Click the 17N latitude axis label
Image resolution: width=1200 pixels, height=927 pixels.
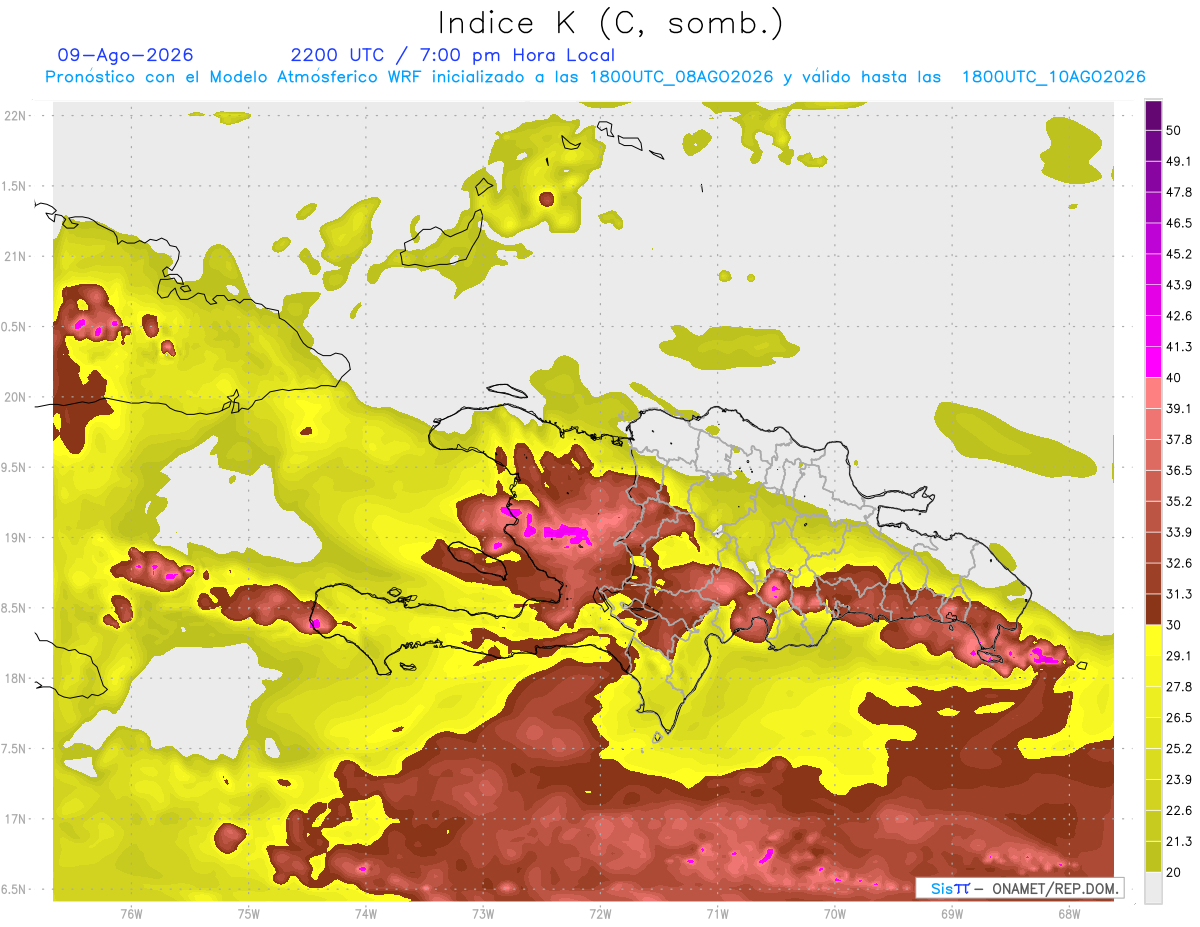tap(17, 819)
